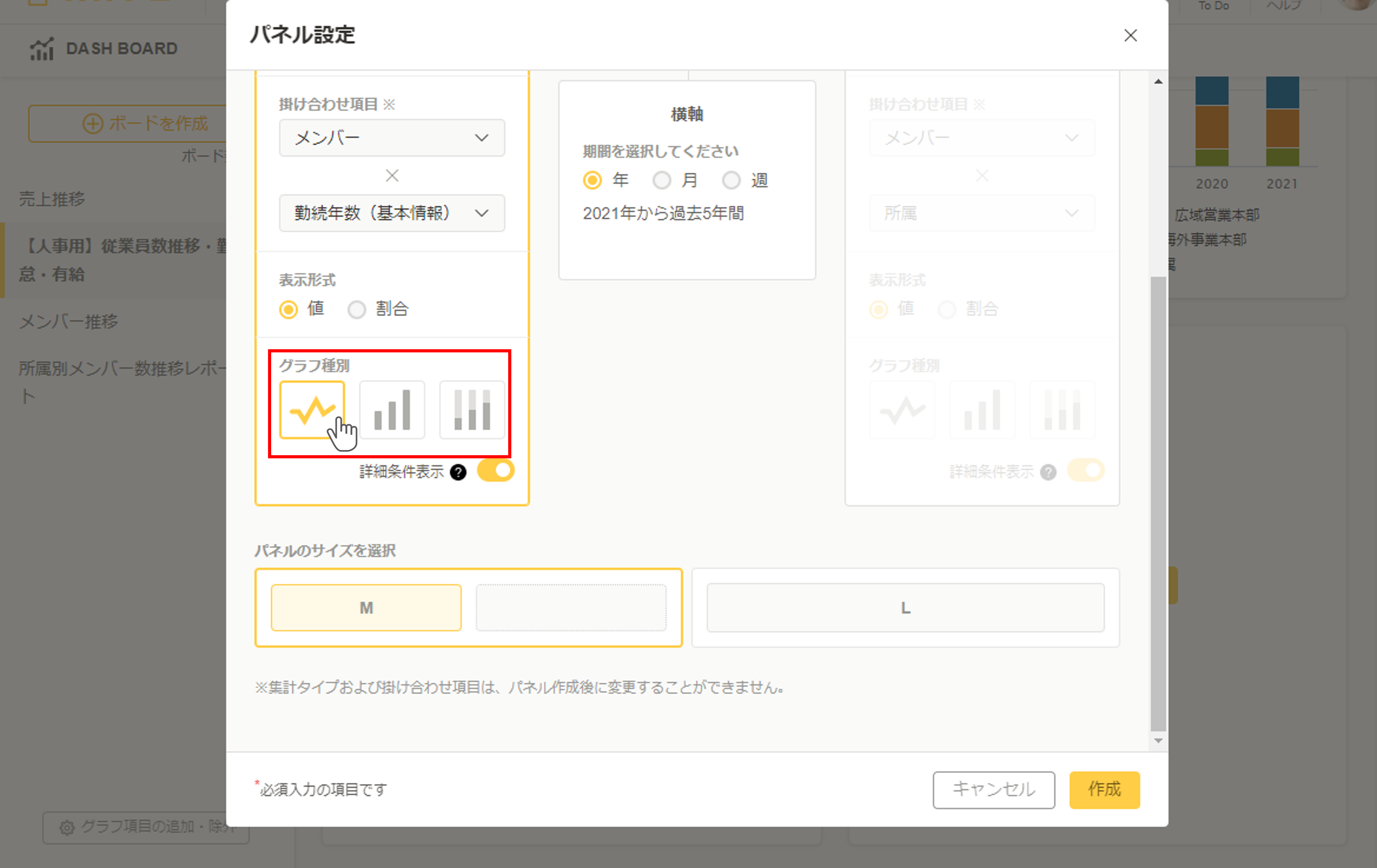The width and height of the screenshot is (1377, 868).
Task: Select the stacked bar graph type icon
Action: (x=472, y=409)
